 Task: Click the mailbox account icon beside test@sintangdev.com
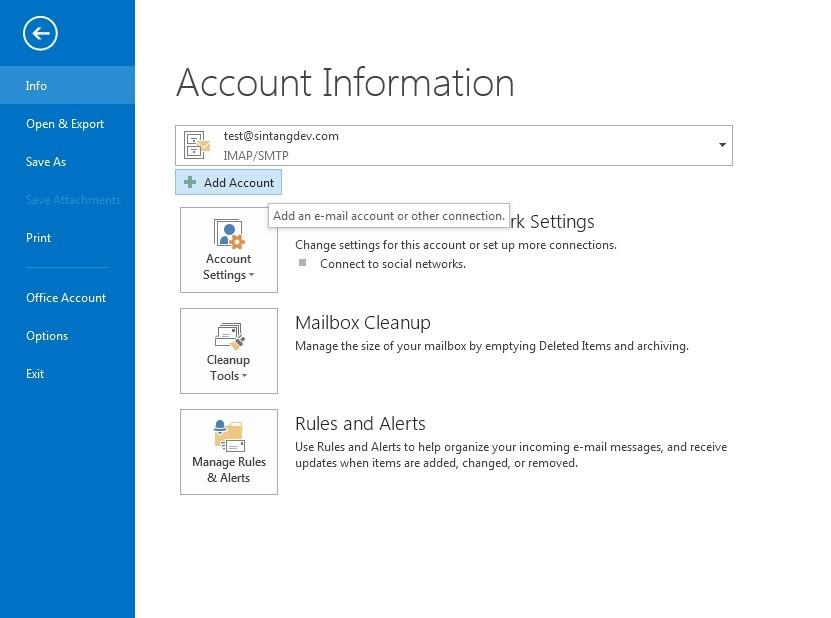(x=196, y=145)
